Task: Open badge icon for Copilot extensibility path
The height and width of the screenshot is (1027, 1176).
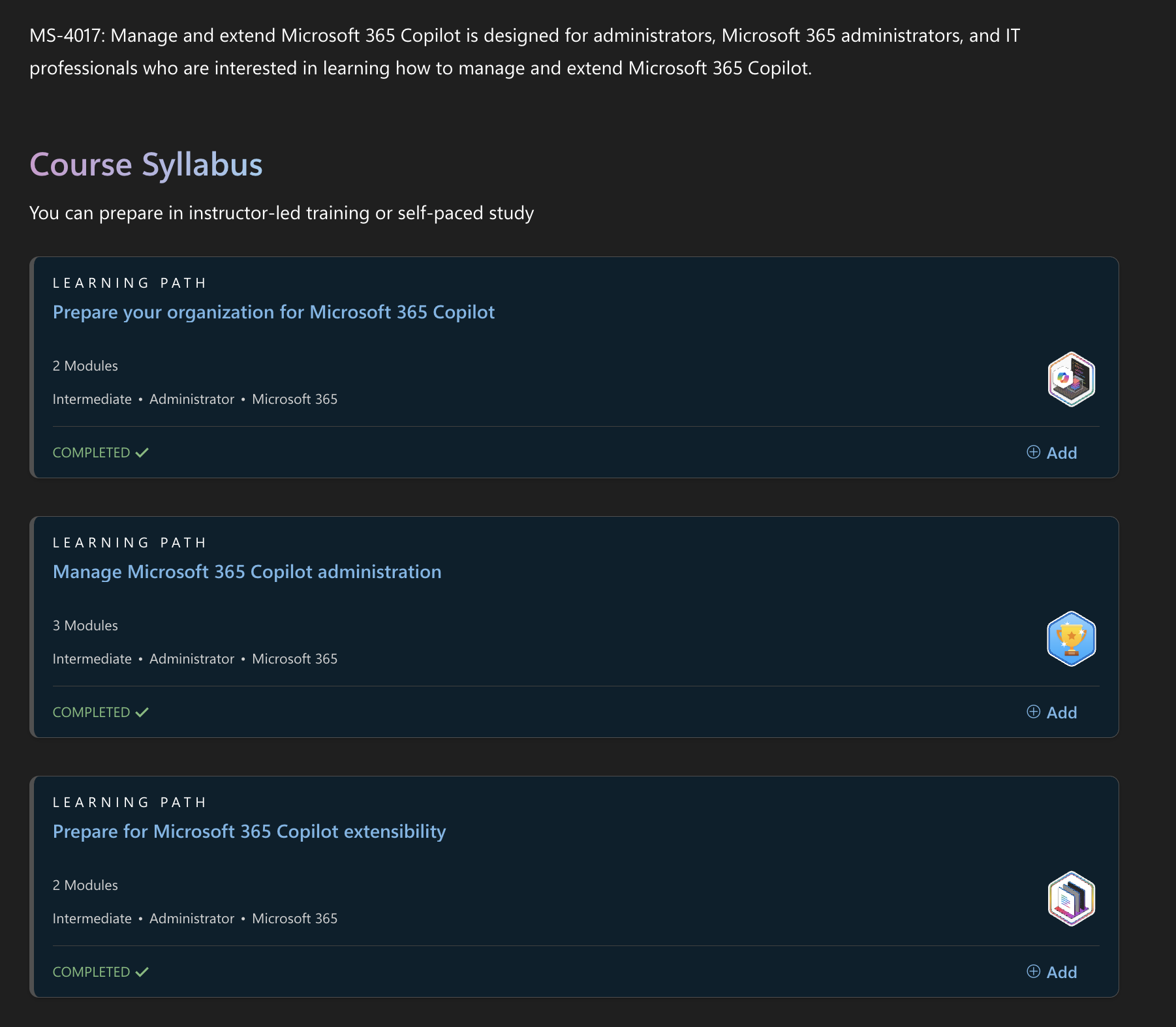Action: point(1071,898)
